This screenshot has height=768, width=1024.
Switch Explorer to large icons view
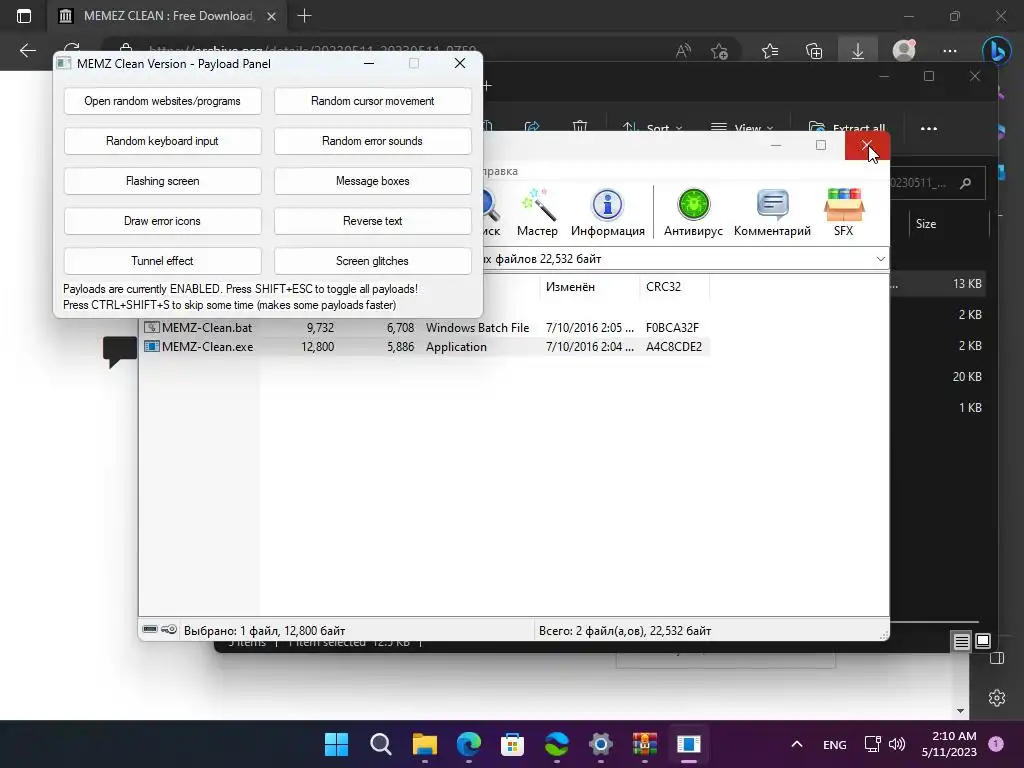coord(983,641)
